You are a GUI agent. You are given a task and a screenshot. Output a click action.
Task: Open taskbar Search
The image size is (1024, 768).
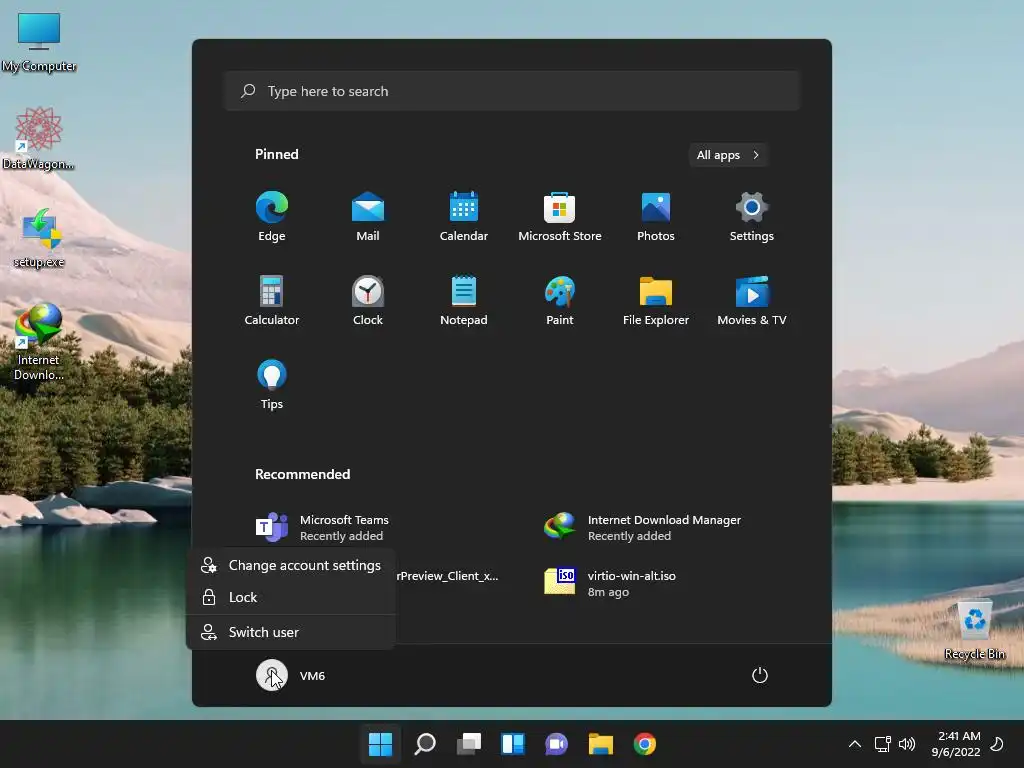(x=424, y=744)
